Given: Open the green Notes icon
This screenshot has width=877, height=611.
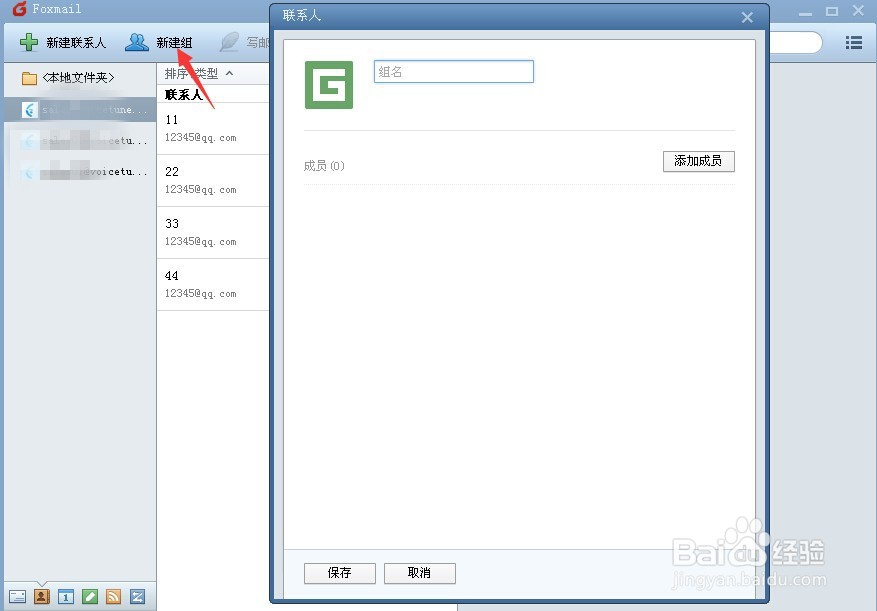Looking at the screenshot, I should [x=90, y=596].
